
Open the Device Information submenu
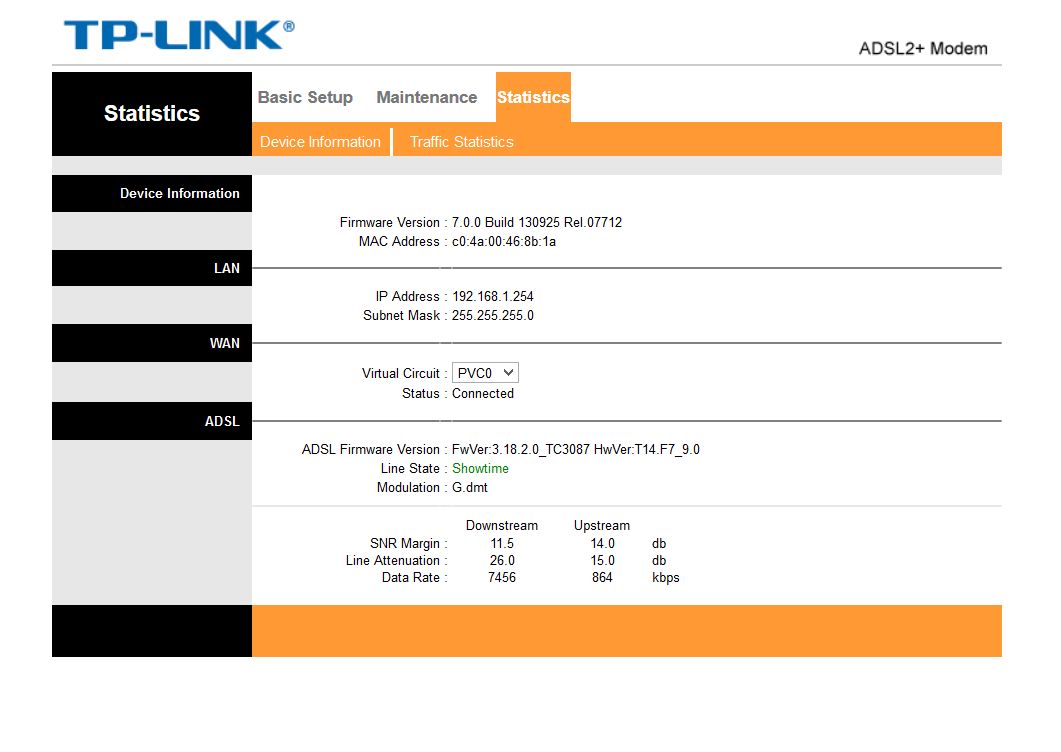[320, 142]
